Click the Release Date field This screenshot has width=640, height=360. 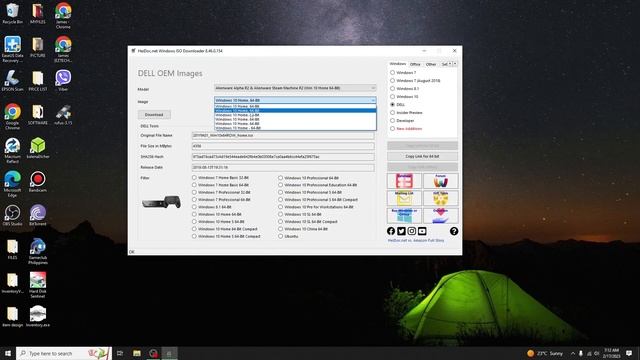[283, 167]
